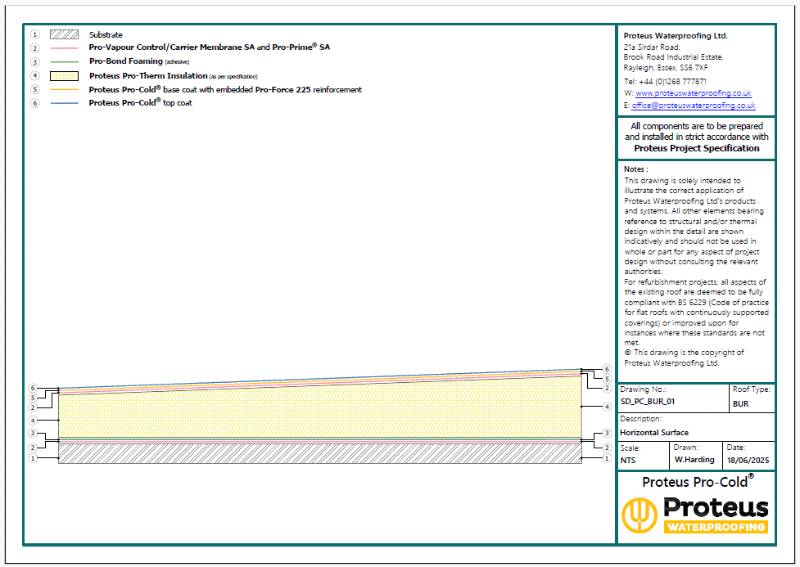Click the date '18/06/2025'
Image resolution: width=800 pixels, height=567 pixels.
tap(747, 460)
